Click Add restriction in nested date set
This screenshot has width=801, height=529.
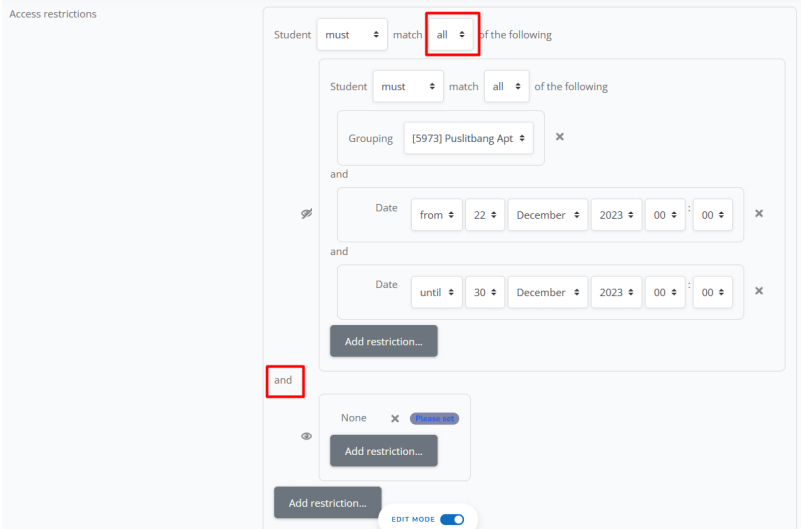tap(383, 341)
